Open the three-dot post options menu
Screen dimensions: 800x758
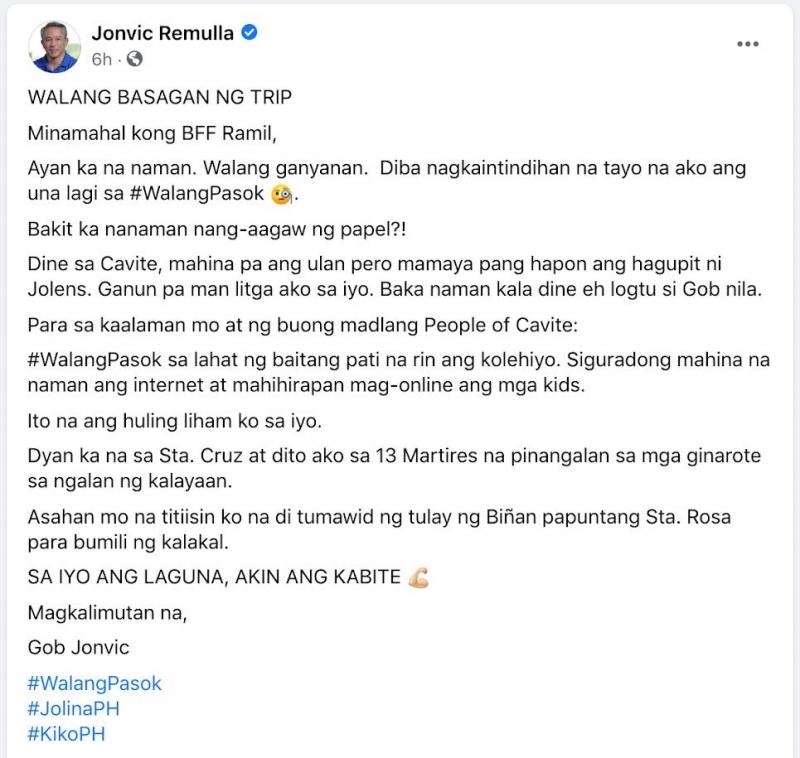[747, 44]
